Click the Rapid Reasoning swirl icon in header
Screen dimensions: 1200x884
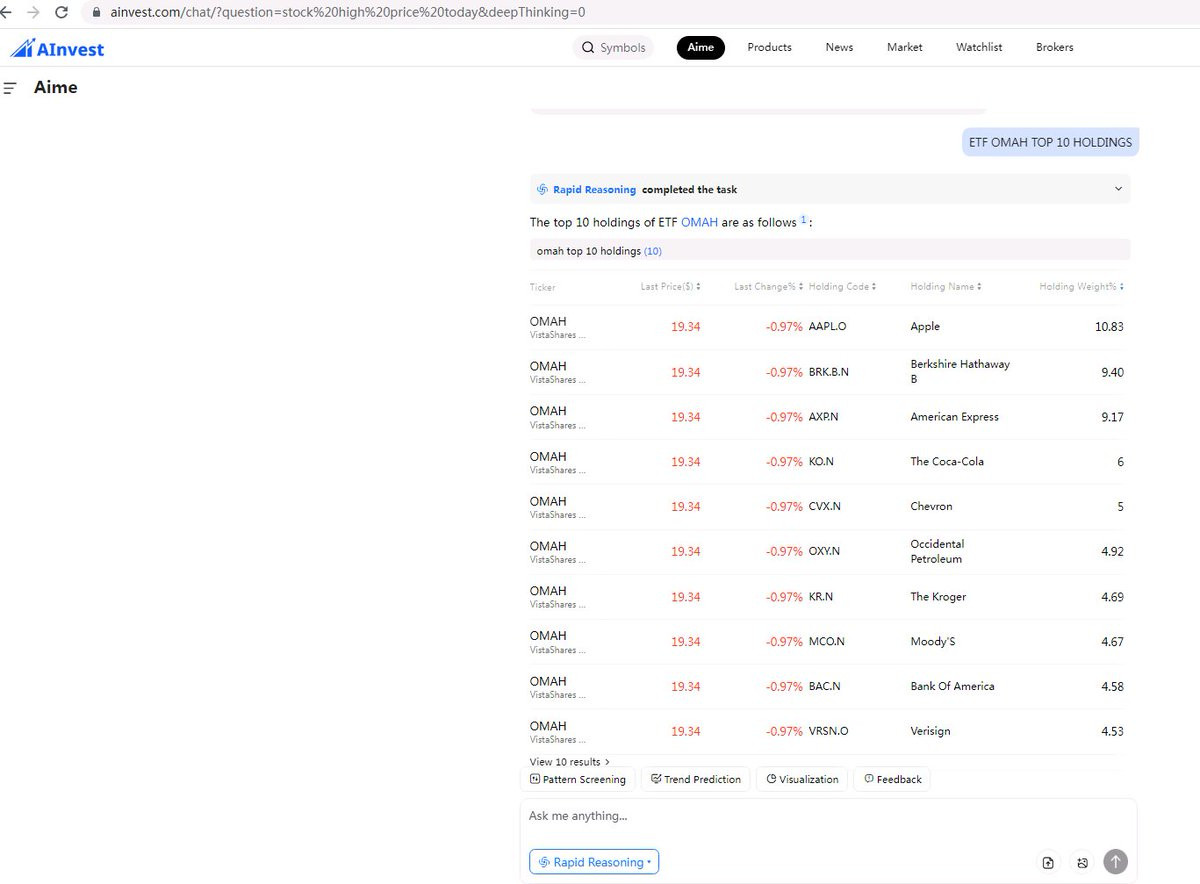(543, 189)
